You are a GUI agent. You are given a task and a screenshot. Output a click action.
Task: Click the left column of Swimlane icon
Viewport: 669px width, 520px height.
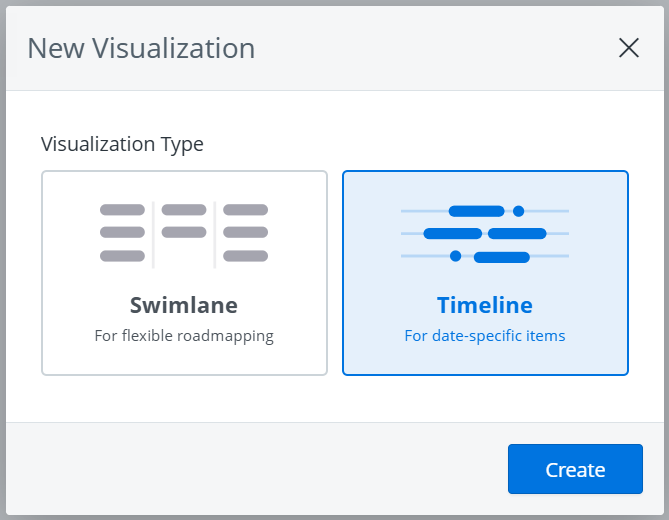123,233
